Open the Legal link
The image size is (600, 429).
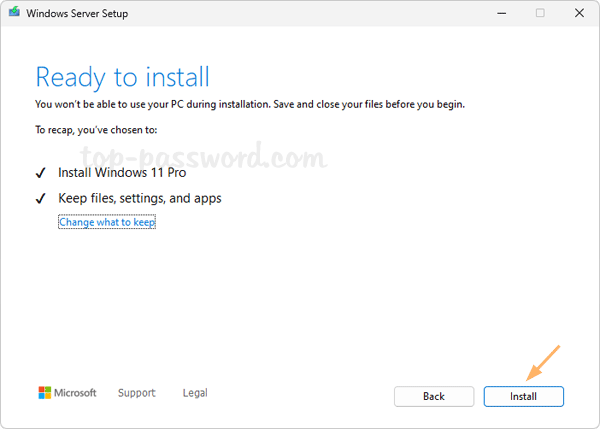pos(195,393)
